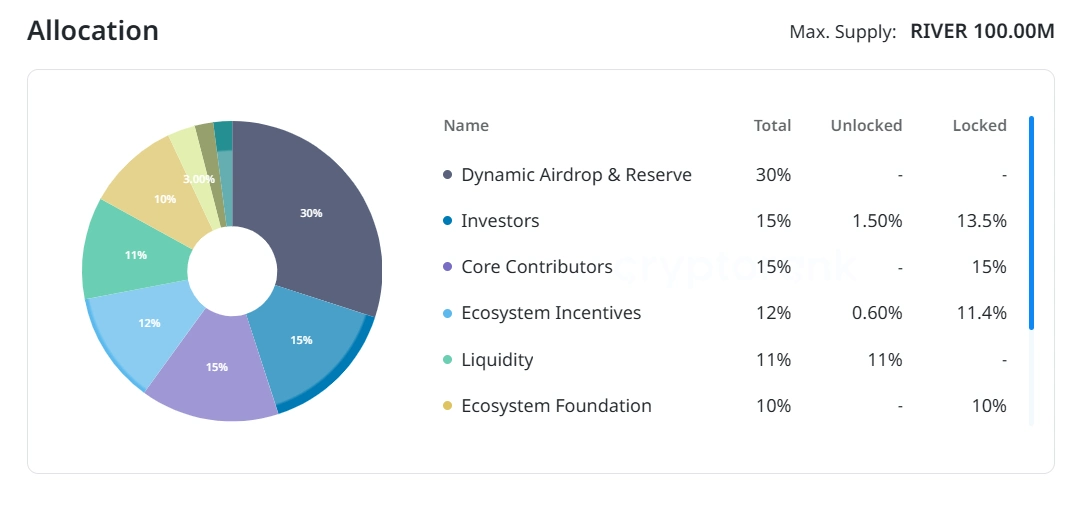Click the Total column header
This screenshot has height=512, width=1078.
click(772, 125)
